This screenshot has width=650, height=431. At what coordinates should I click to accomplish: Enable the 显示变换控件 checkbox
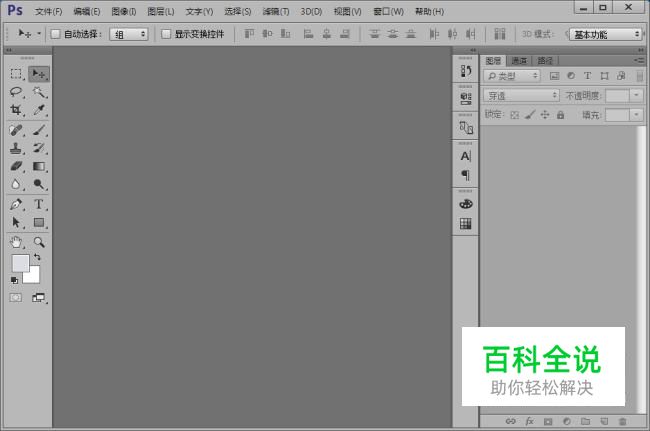[166, 34]
